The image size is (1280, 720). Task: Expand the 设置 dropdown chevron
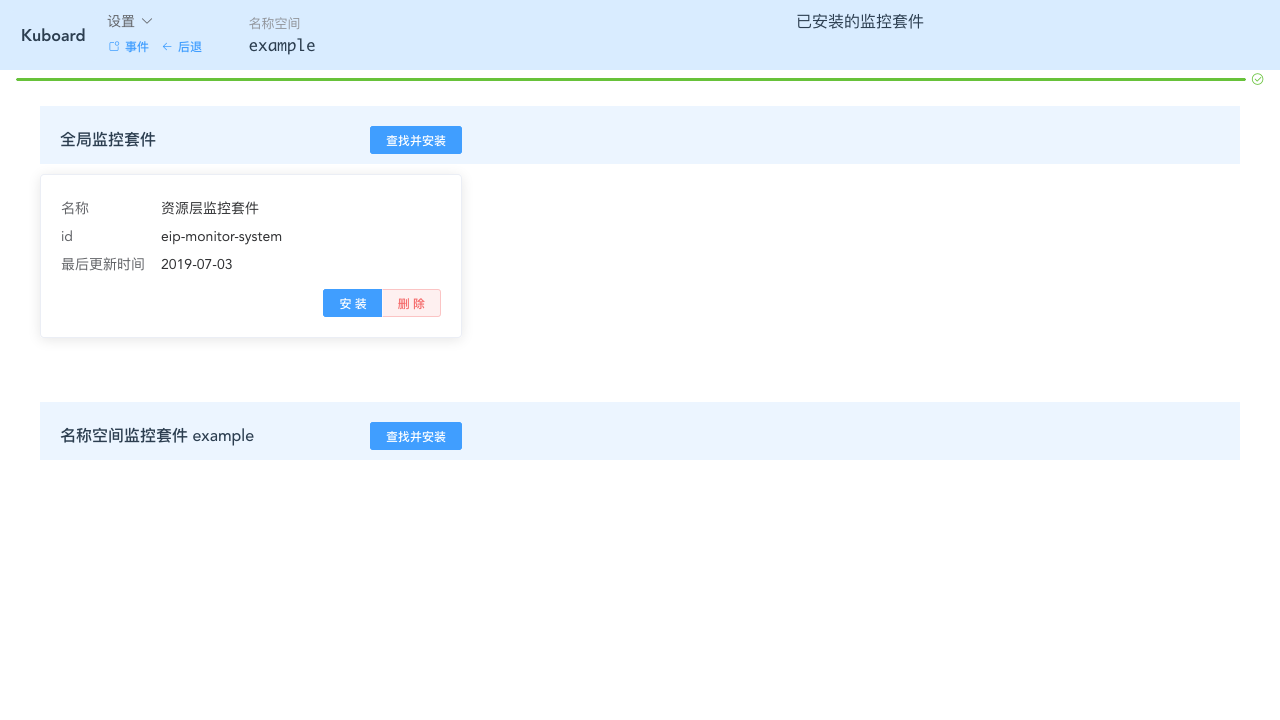click(x=146, y=20)
